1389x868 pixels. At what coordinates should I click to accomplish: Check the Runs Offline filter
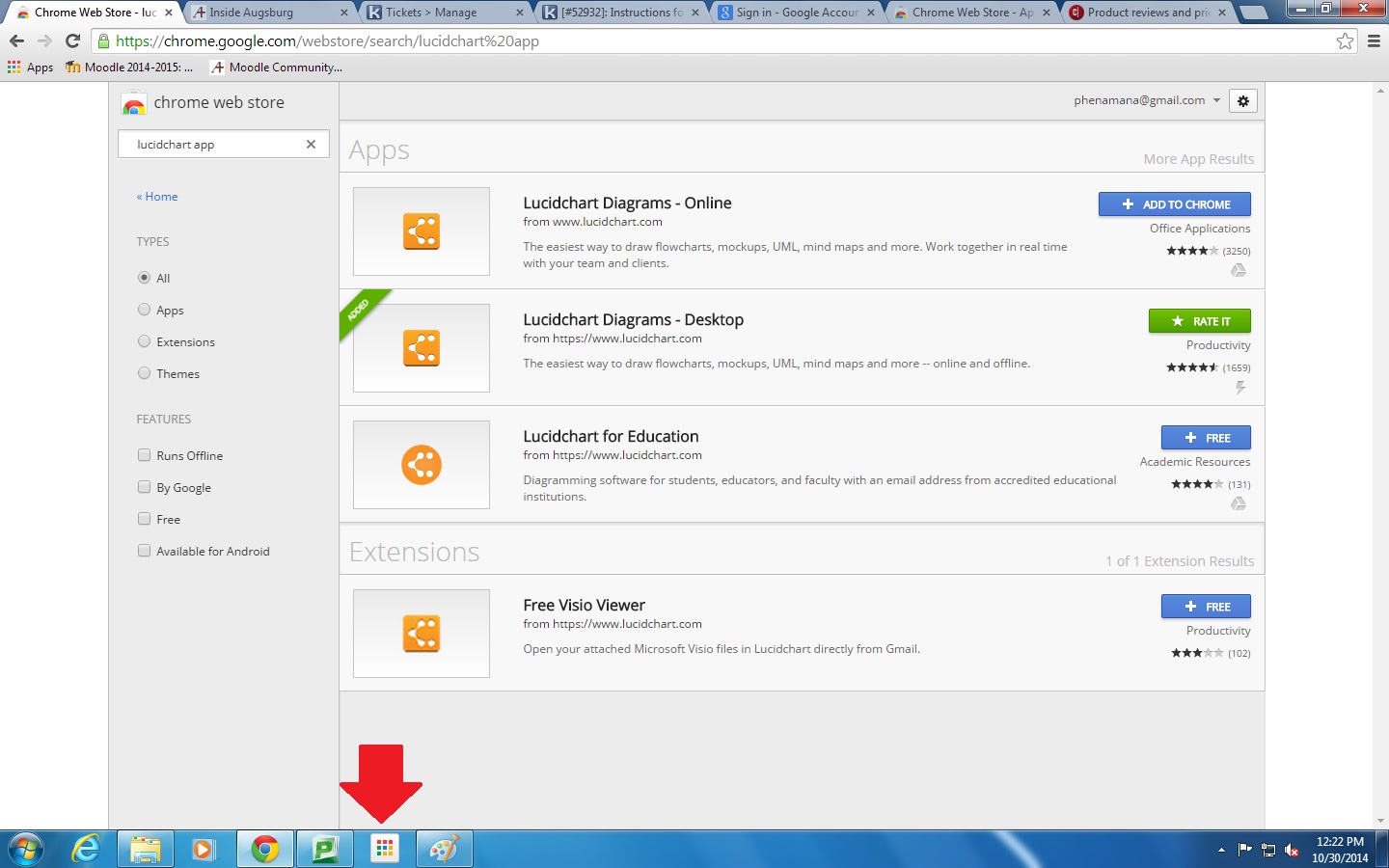(x=144, y=455)
